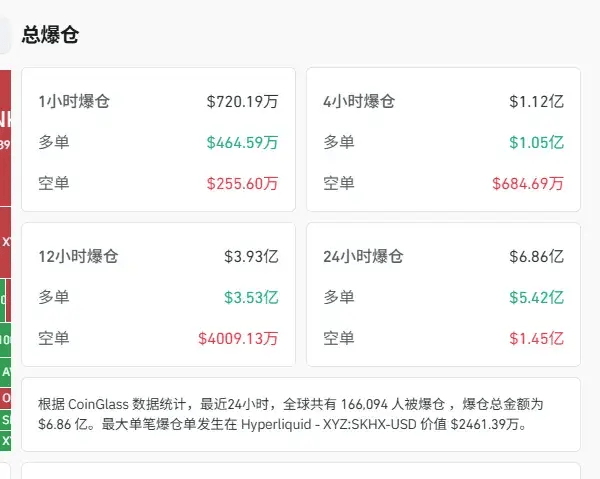
Task: Click the large red heatmap tile on left edge
Action: pyautogui.click(x=5, y=138)
